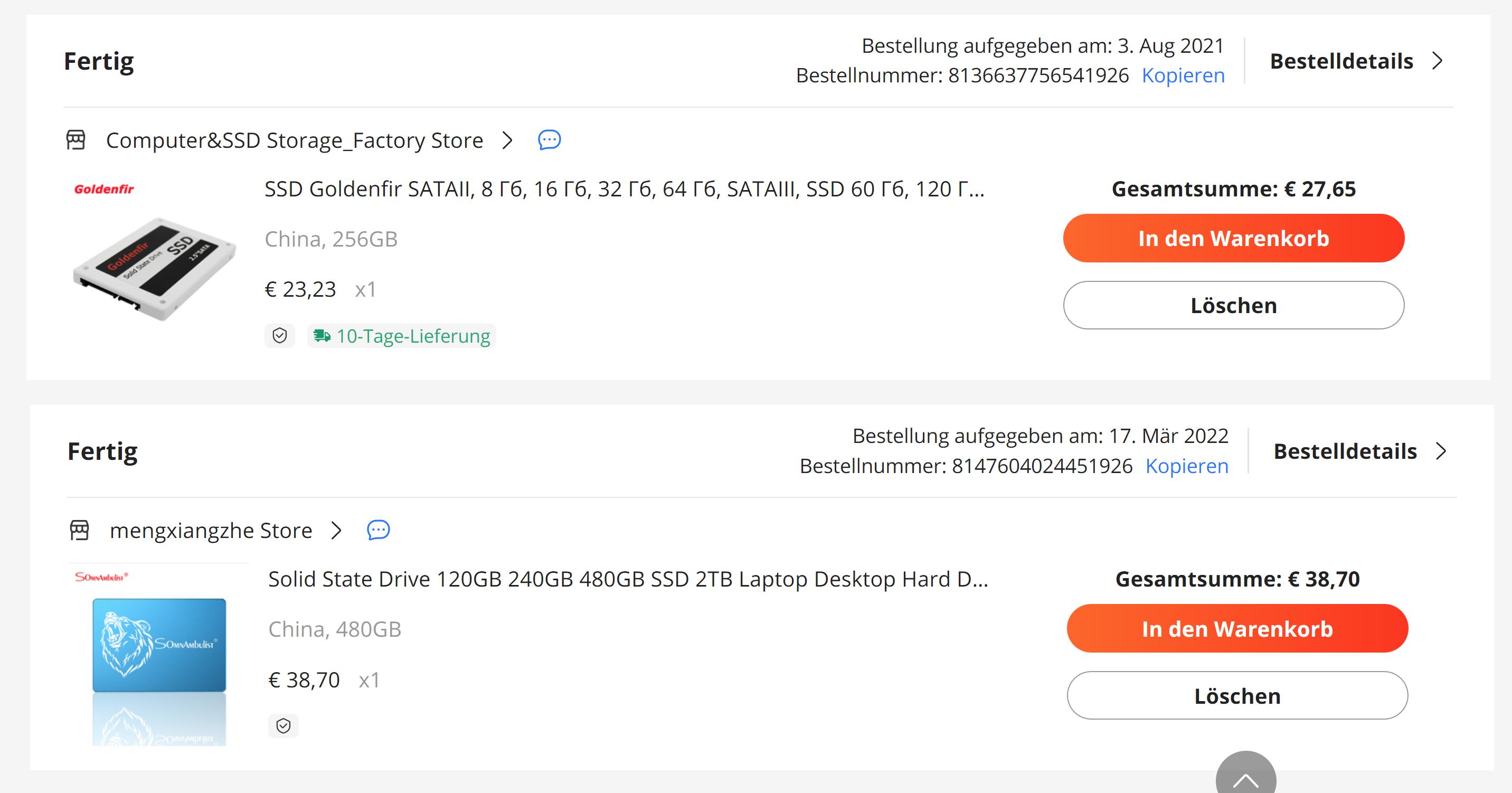Delete the Goldenfir SSD order
Image resolution: width=1512 pixels, height=793 pixels.
[1233, 305]
